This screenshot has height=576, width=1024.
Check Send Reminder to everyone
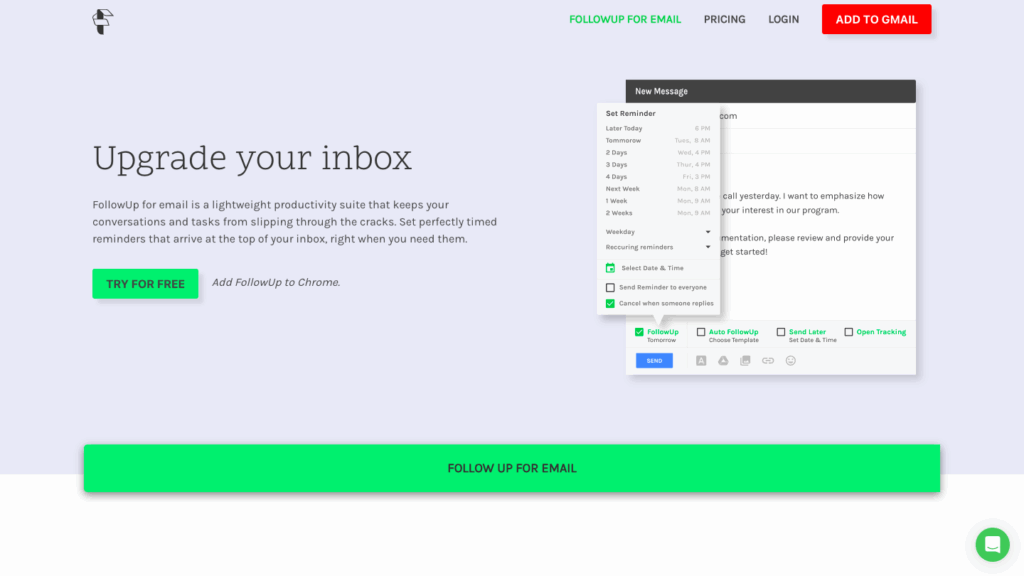point(610,287)
